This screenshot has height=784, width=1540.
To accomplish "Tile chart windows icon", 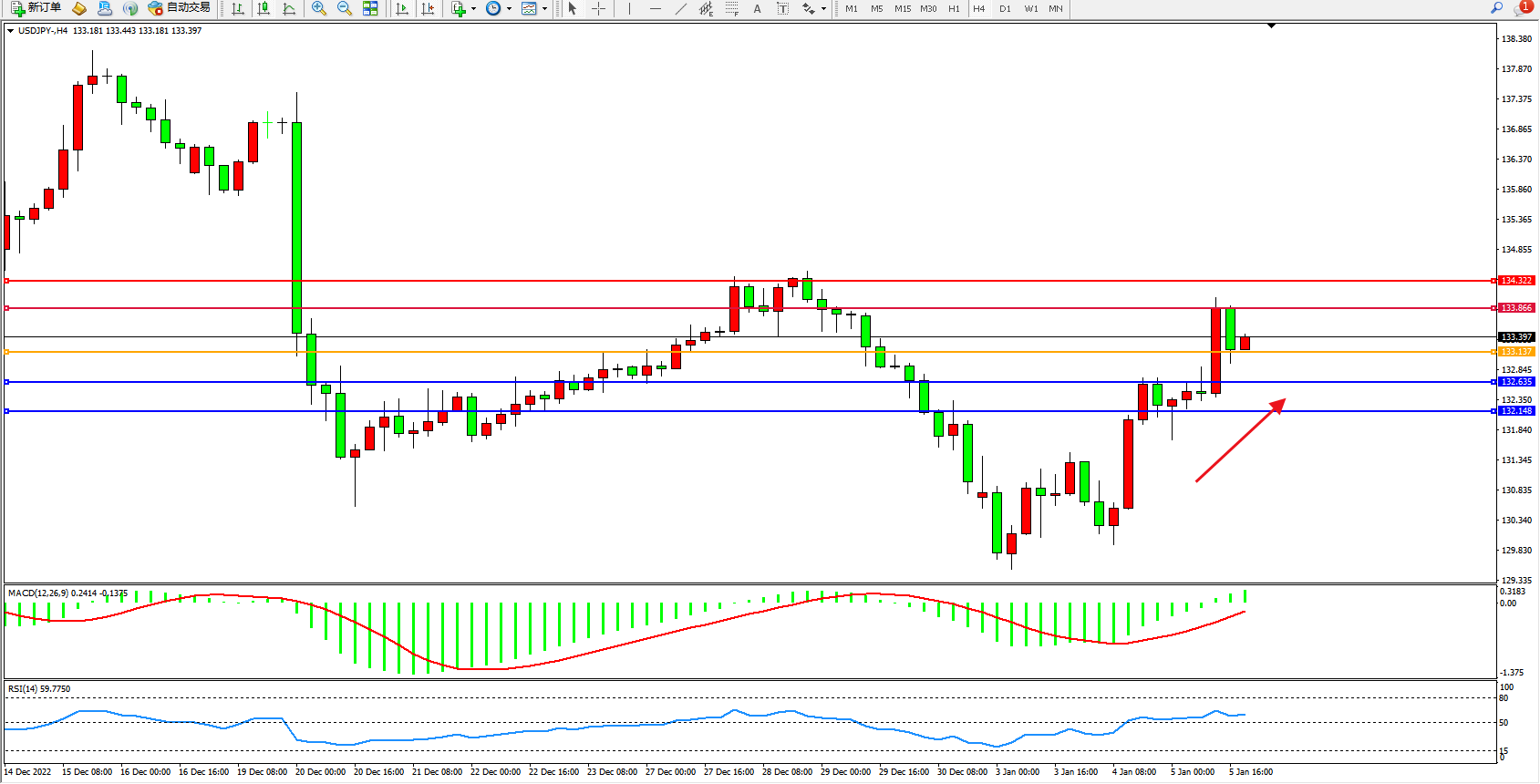I will (x=370, y=8).
